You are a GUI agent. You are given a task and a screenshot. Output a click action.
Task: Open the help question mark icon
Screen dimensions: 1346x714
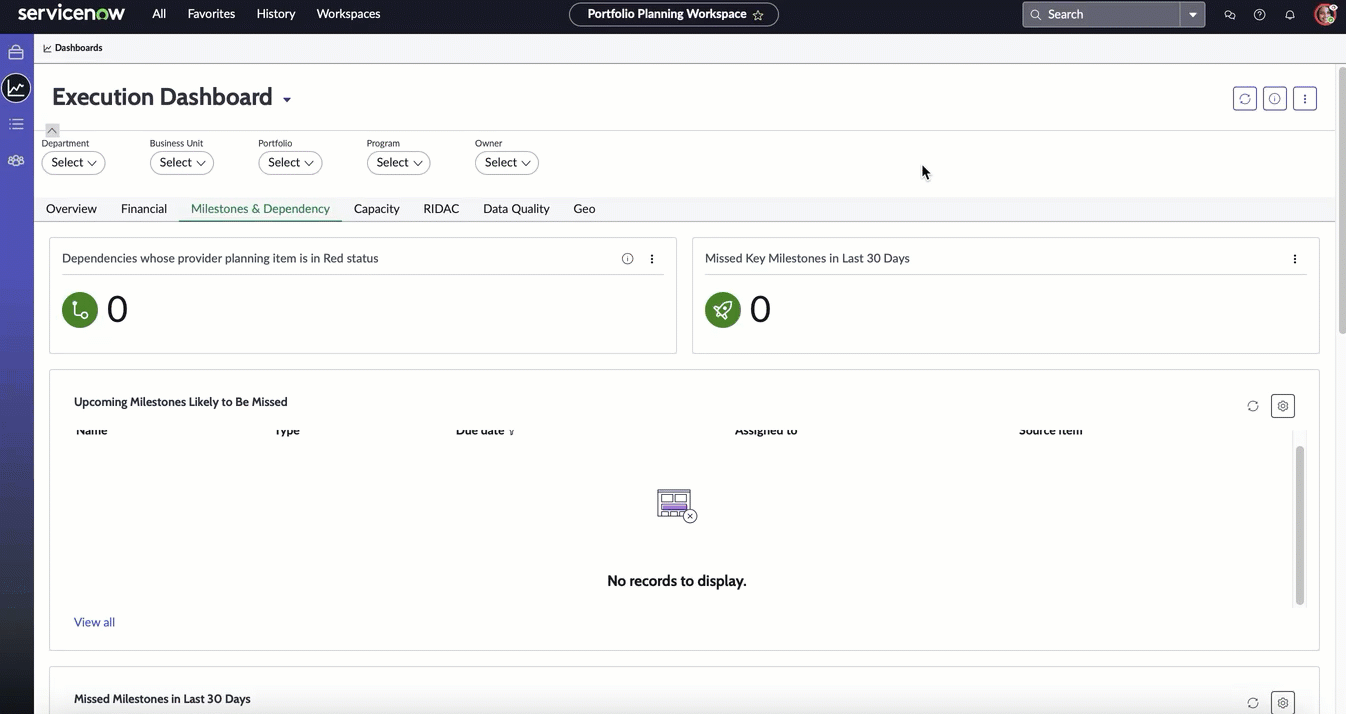[1260, 15]
